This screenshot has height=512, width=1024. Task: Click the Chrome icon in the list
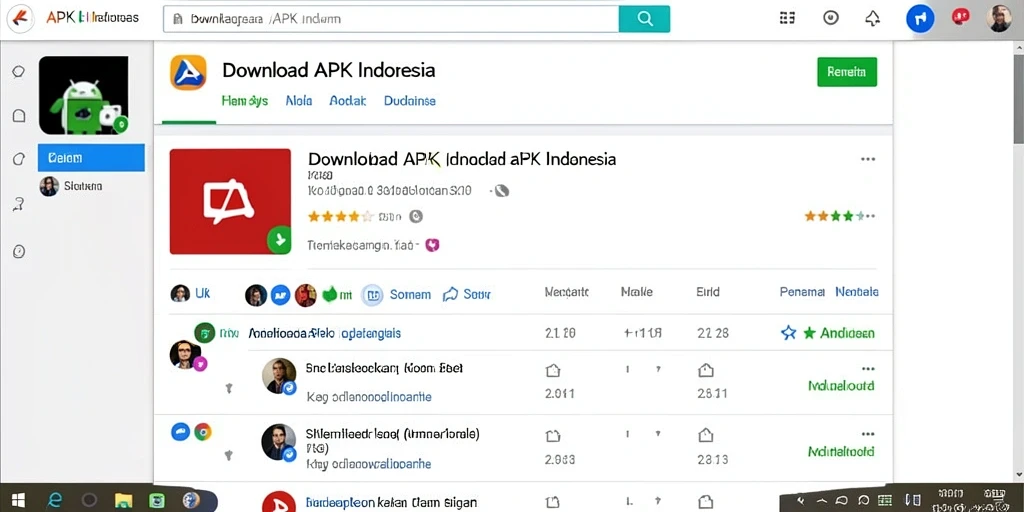coord(203,432)
